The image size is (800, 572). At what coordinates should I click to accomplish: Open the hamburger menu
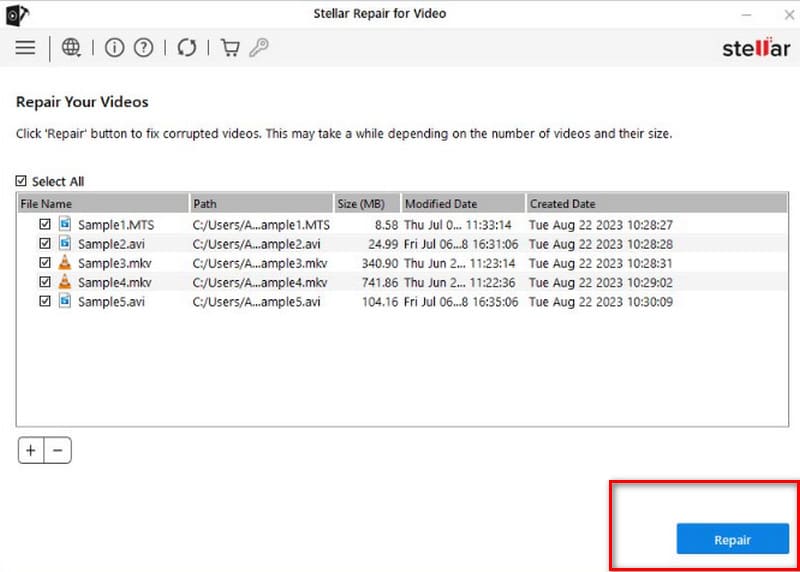tap(25, 48)
